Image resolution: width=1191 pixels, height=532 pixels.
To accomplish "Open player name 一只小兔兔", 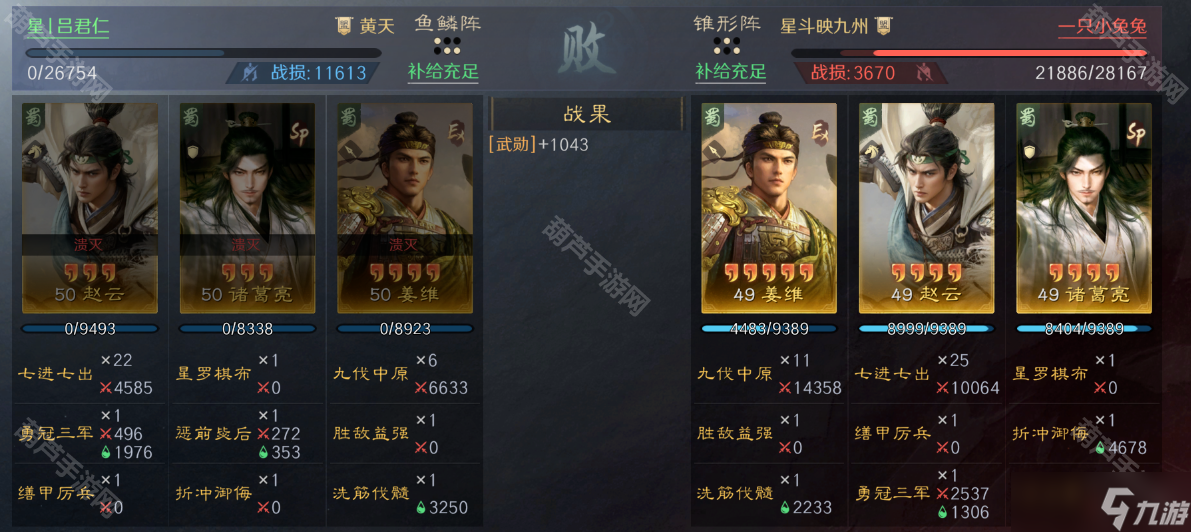I will pyautogui.click(x=1102, y=27).
